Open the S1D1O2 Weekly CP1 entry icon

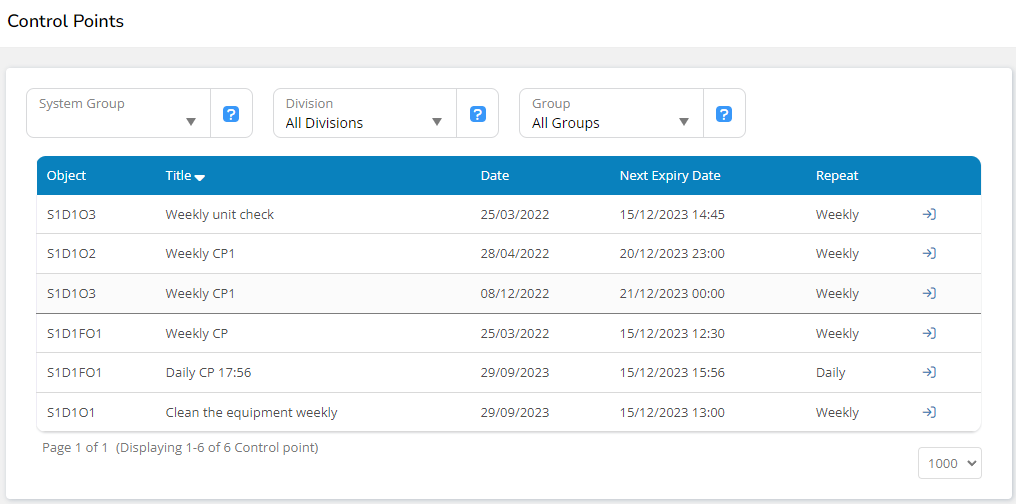click(x=929, y=254)
